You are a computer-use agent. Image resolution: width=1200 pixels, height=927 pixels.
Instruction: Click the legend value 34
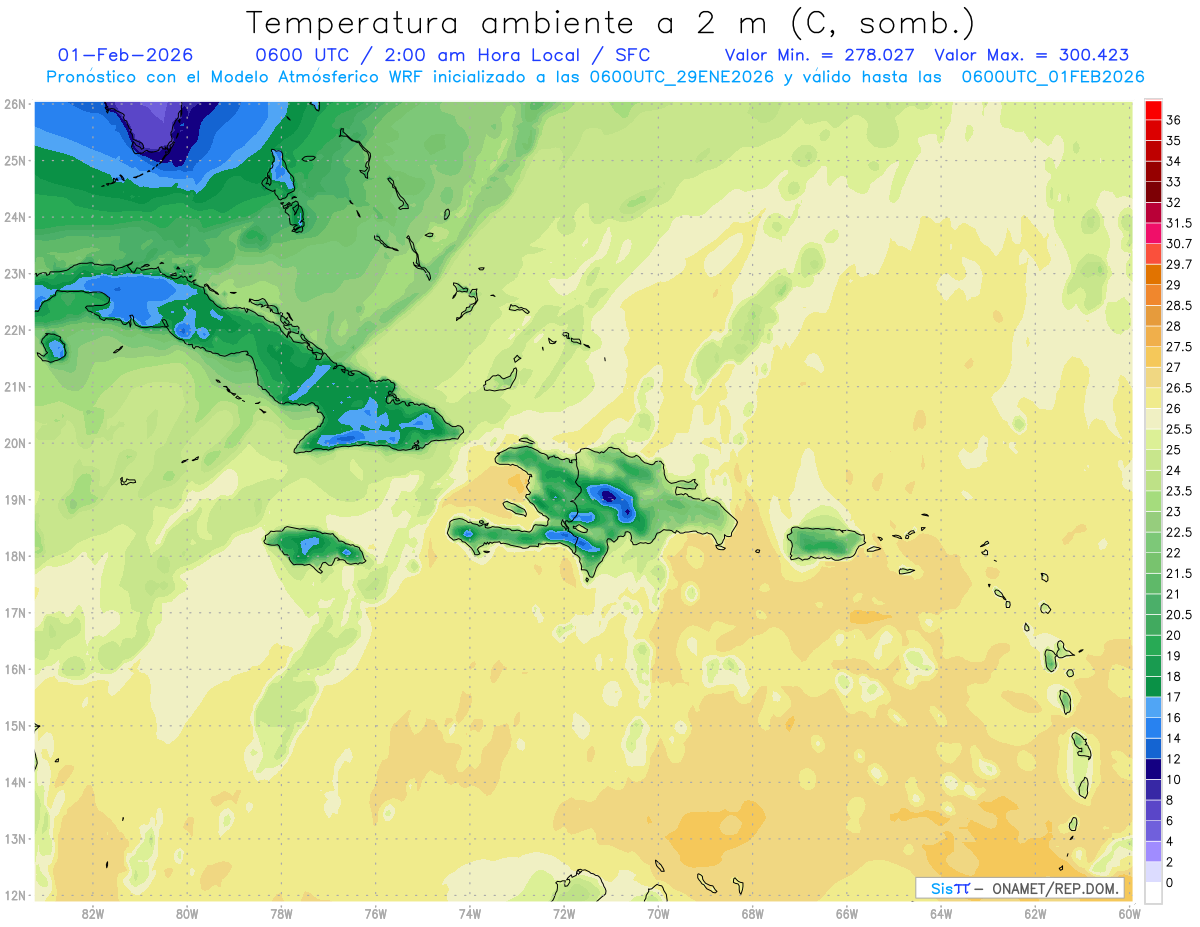coord(1173,161)
